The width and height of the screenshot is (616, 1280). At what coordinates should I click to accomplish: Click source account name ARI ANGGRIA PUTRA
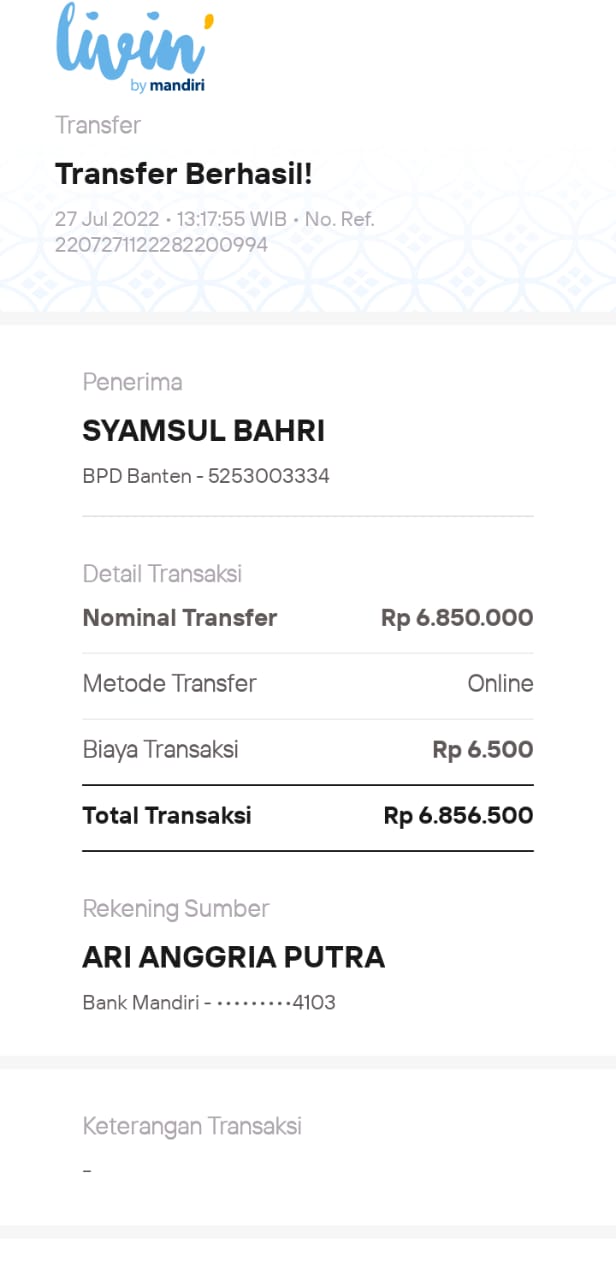tap(233, 958)
